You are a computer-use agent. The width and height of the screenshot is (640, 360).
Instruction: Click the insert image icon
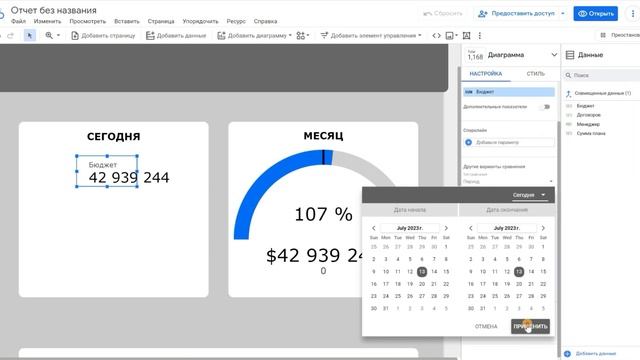point(449,36)
